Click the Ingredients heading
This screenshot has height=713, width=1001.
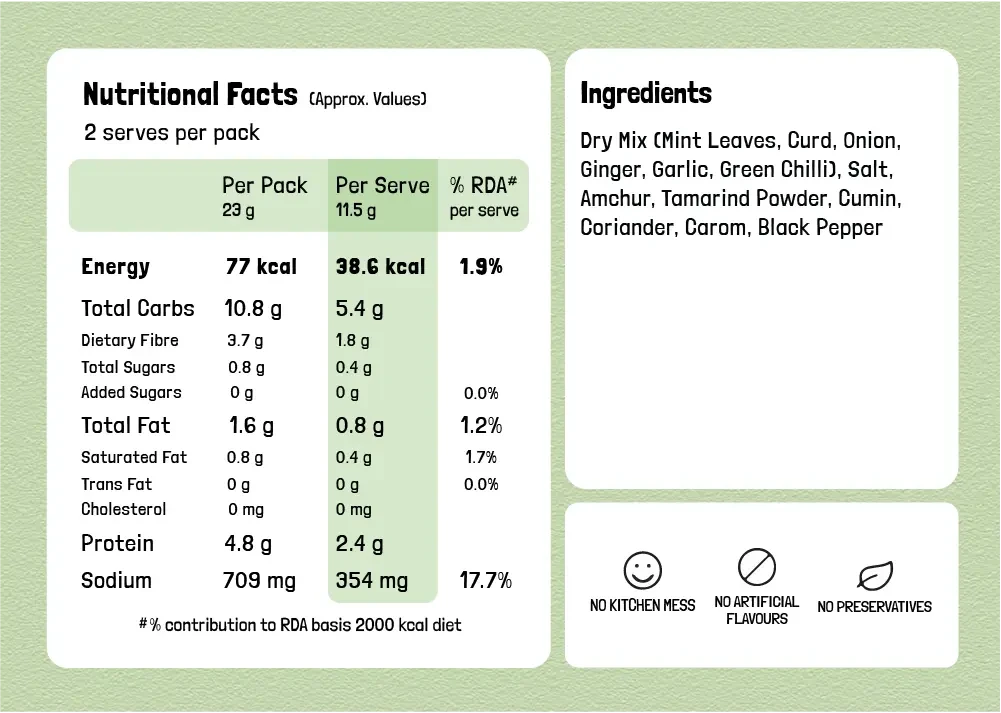pyautogui.click(x=646, y=94)
